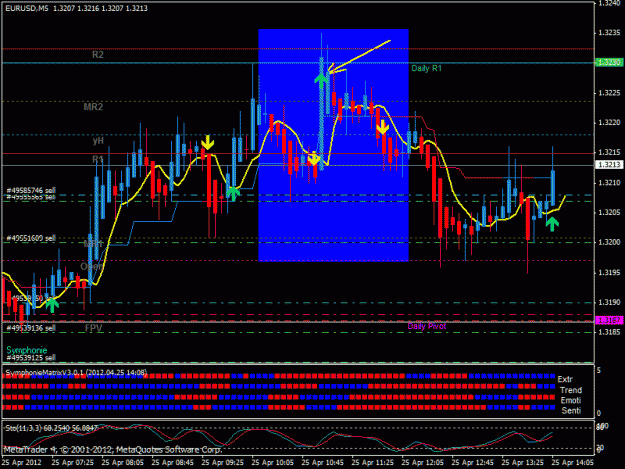The image size is (625, 469).
Task: Click the yH level label
Action: (98, 140)
